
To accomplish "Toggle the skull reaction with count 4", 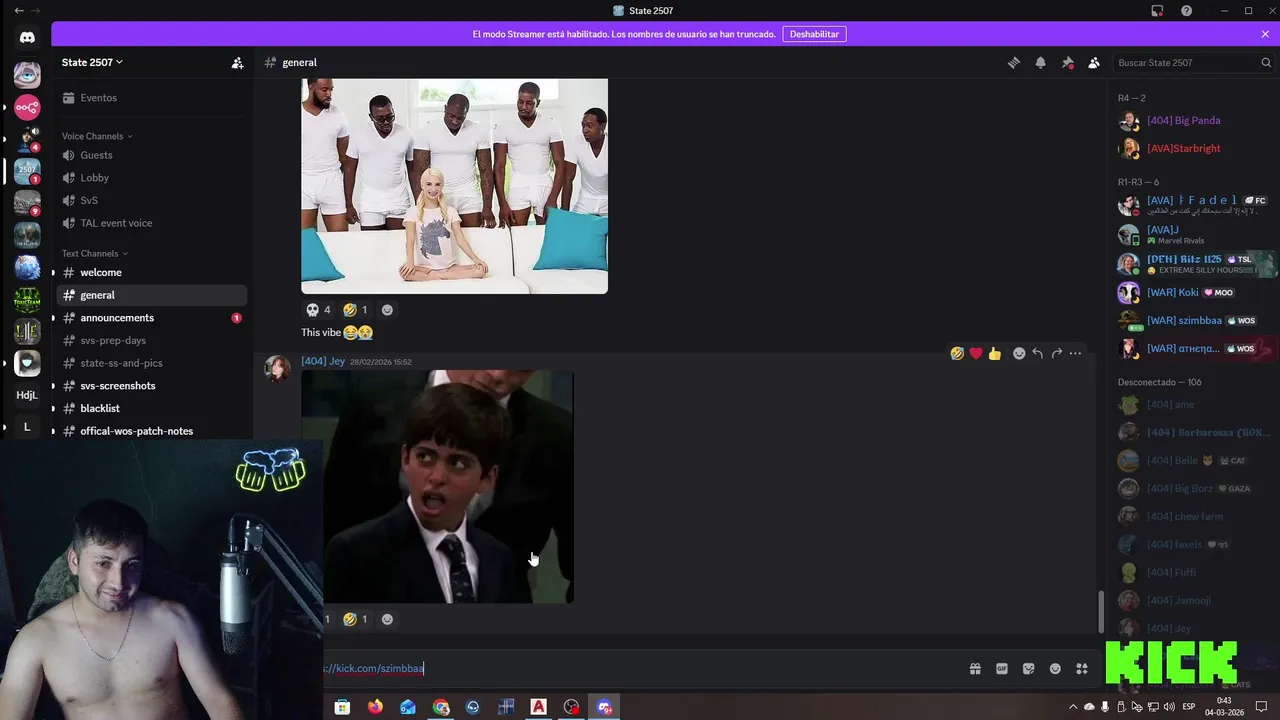I will [x=318, y=310].
